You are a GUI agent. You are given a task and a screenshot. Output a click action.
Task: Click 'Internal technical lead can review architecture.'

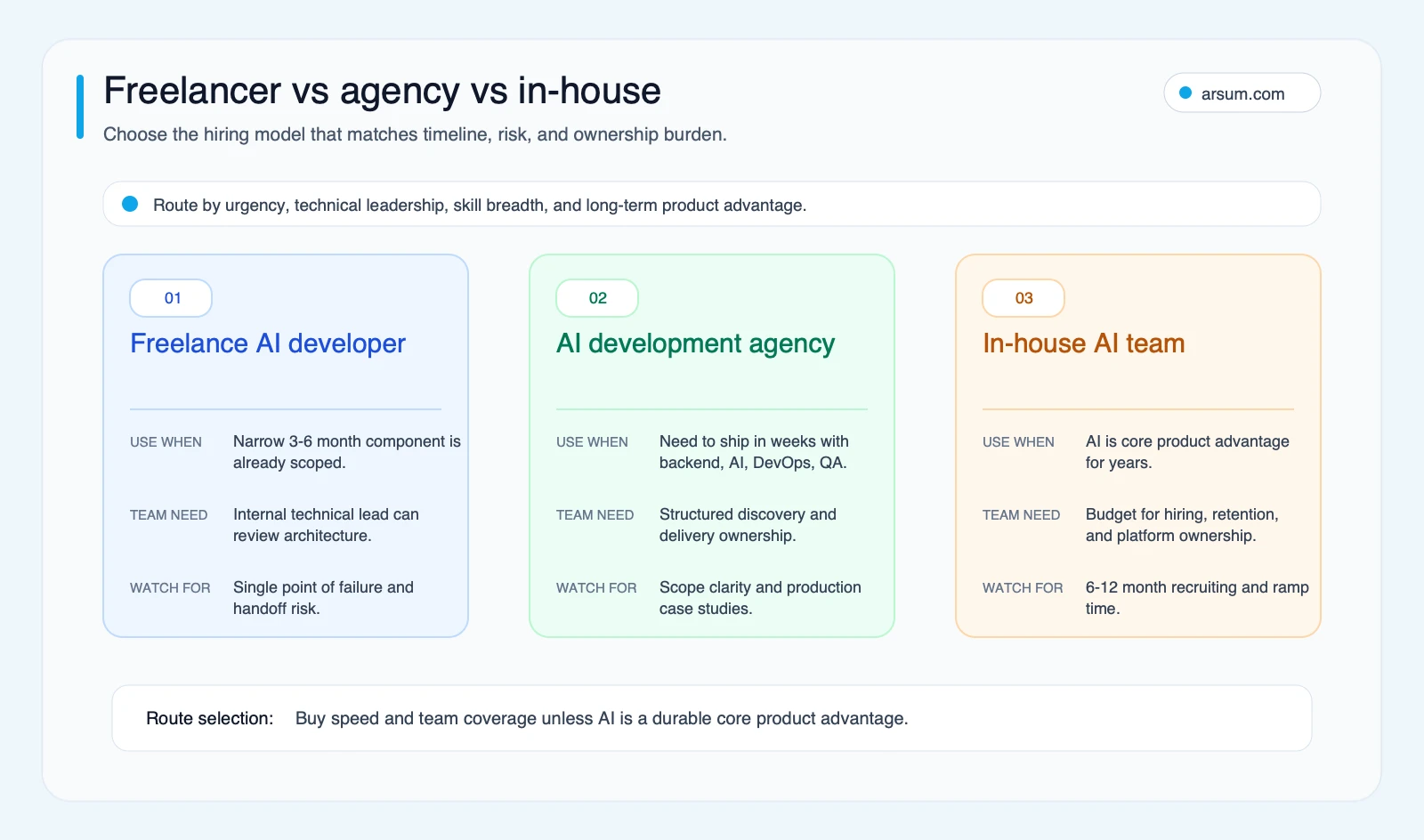pyautogui.click(x=326, y=525)
